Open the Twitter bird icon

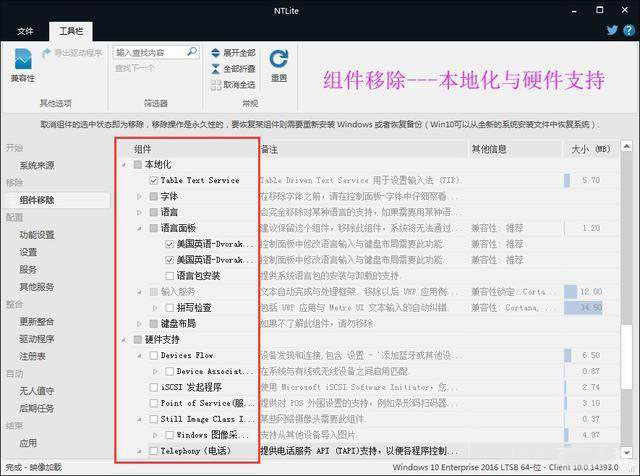pos(612,30)
